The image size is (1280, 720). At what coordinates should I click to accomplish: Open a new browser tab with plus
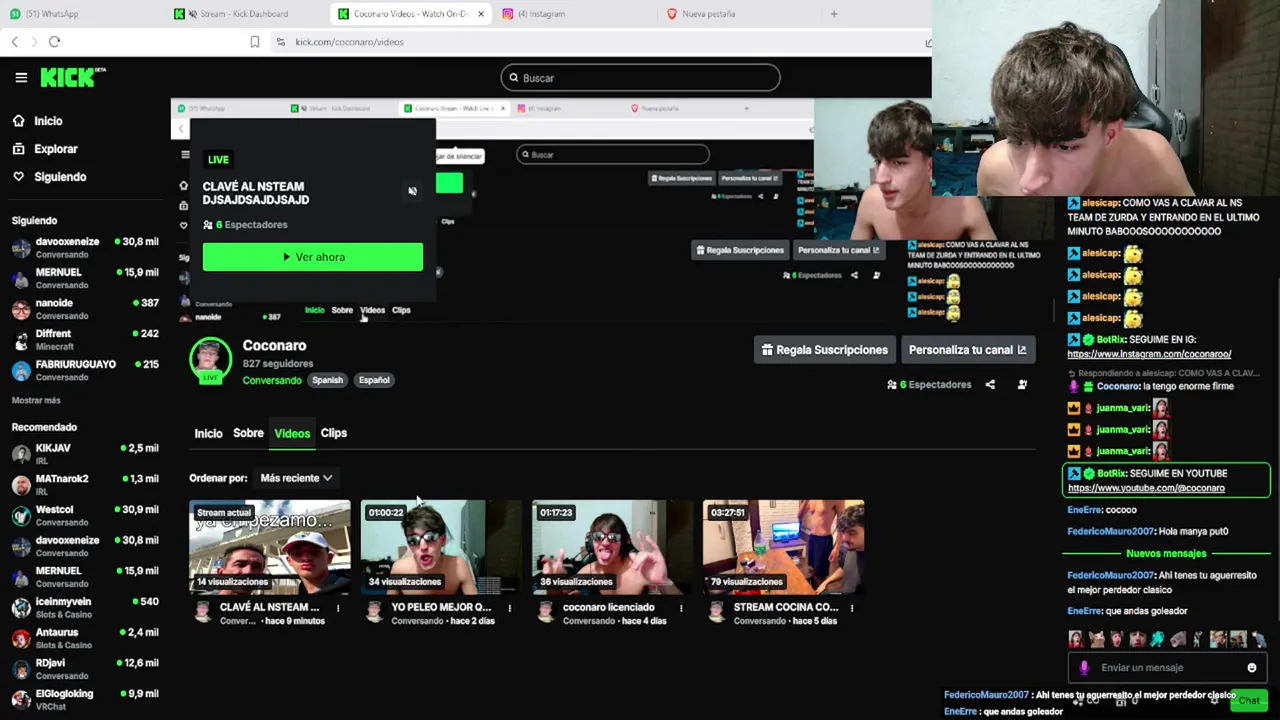834,14
